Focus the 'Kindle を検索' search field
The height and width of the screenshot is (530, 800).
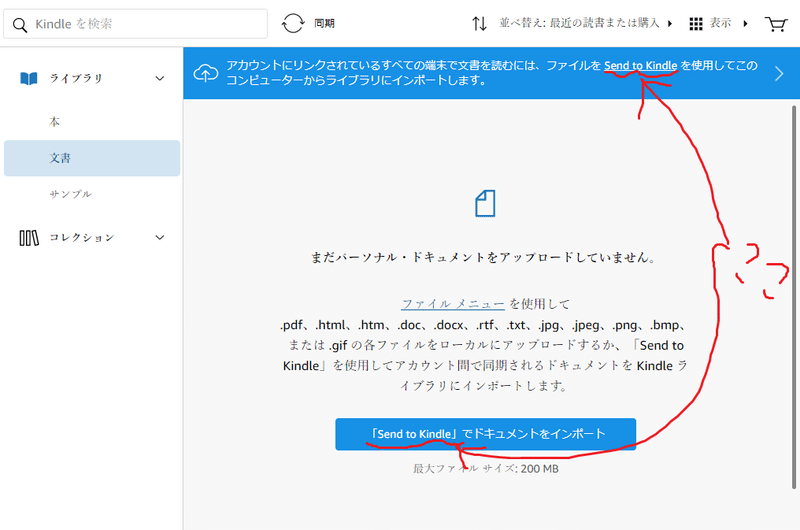pos(135,23)
